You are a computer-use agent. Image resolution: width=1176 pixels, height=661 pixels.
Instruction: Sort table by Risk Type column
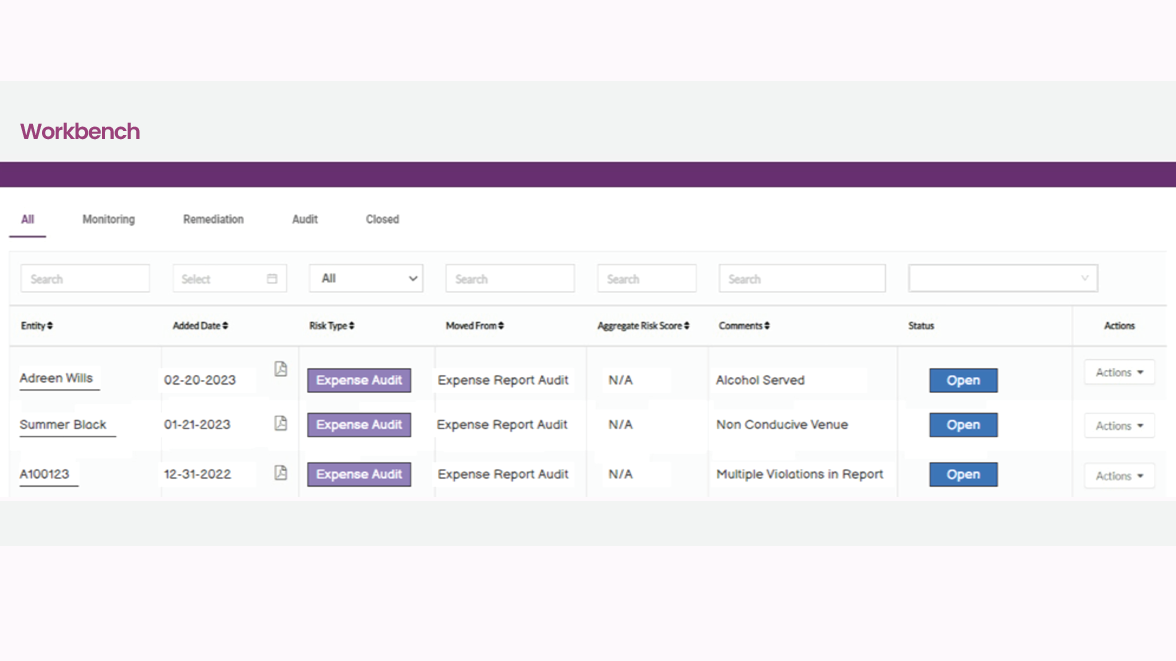[332, 326]
